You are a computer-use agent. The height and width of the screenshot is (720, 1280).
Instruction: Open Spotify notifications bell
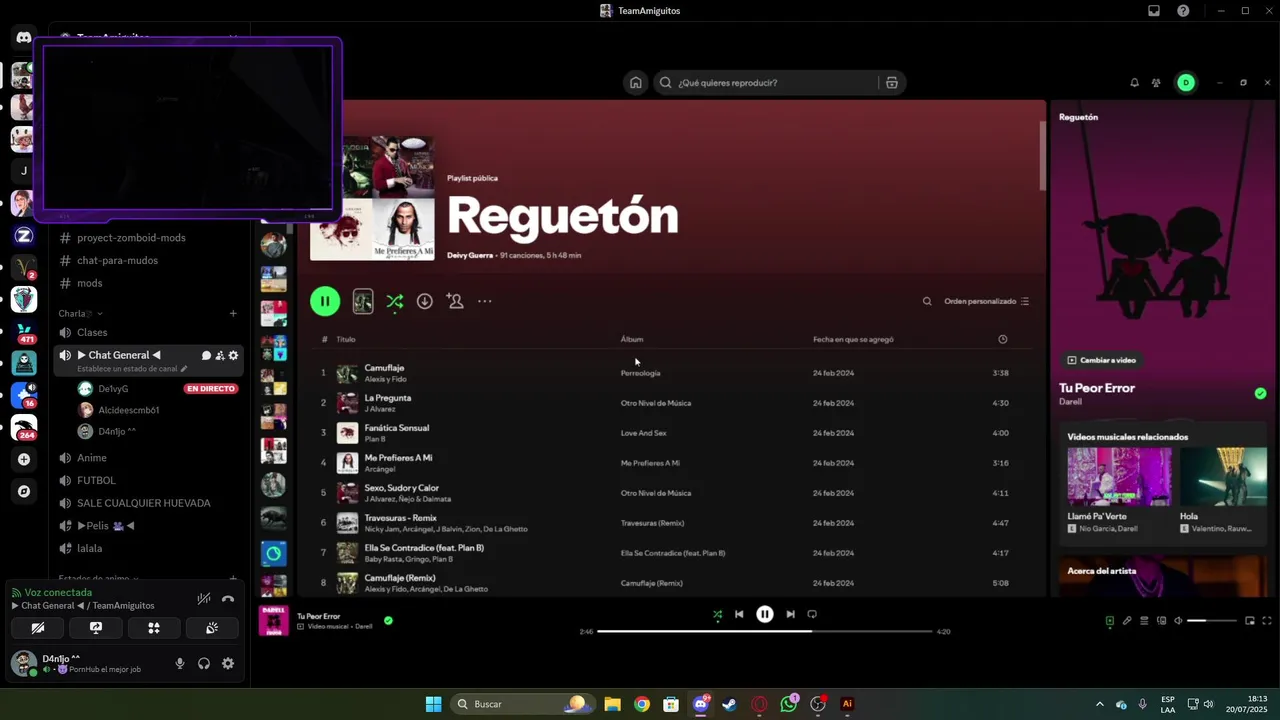coord(1134,83)
